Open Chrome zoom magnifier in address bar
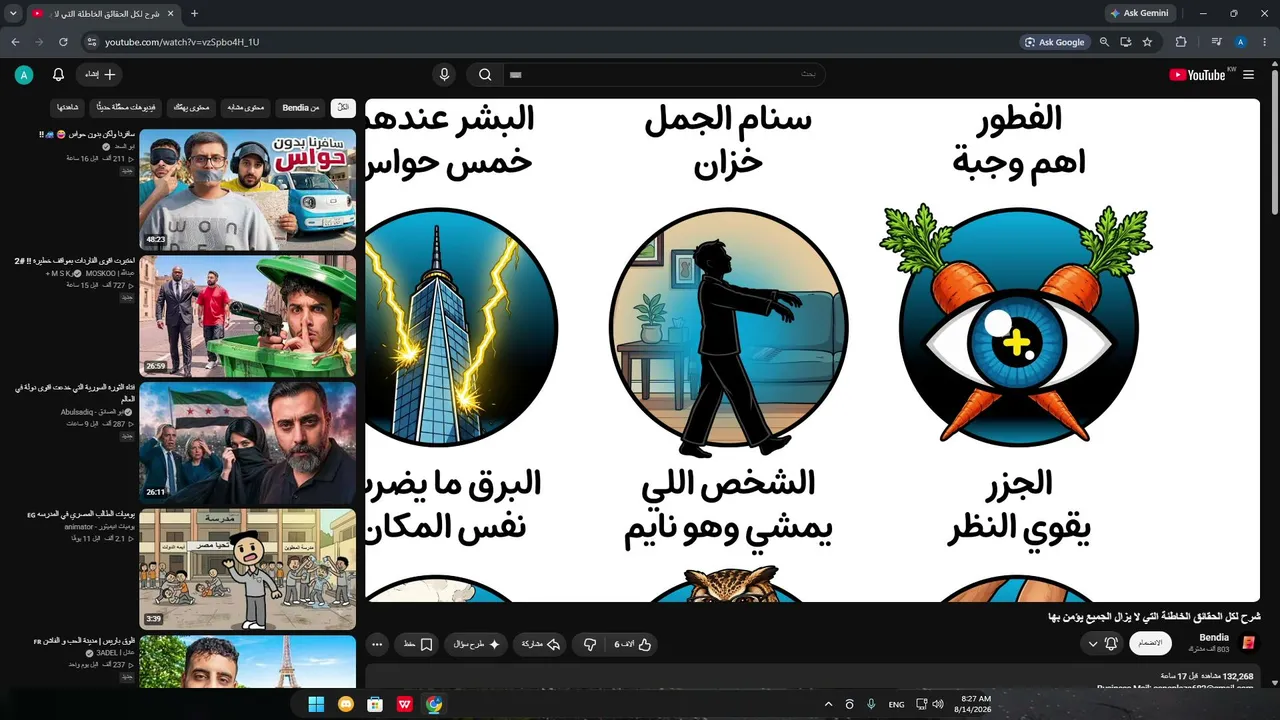Screen dimensions: 1280x720 1104,42
